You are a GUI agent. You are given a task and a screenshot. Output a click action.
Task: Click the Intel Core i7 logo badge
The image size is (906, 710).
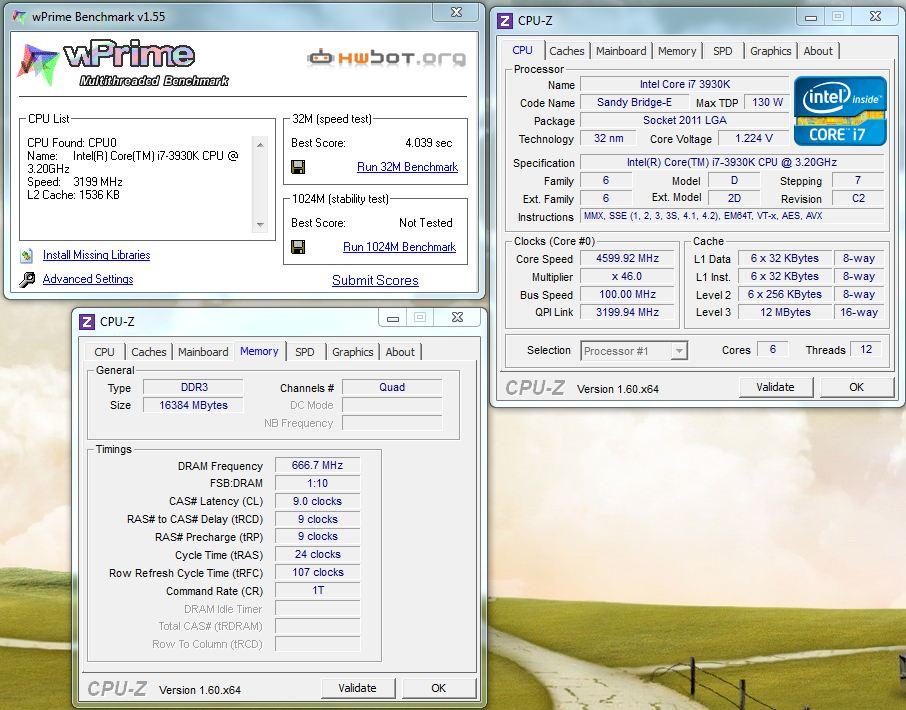tap(840, 111)
